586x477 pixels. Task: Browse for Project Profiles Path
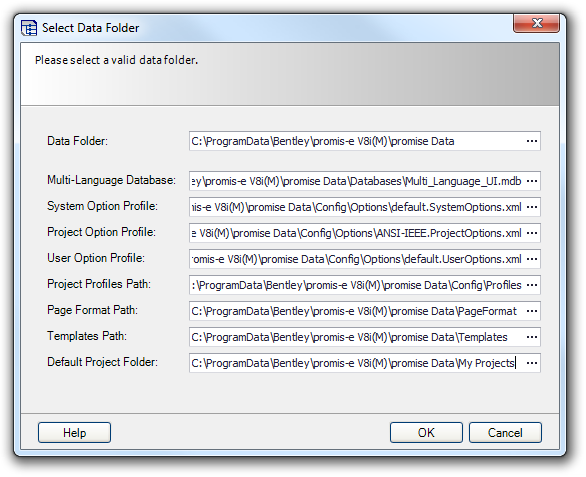tap(531, 285)
